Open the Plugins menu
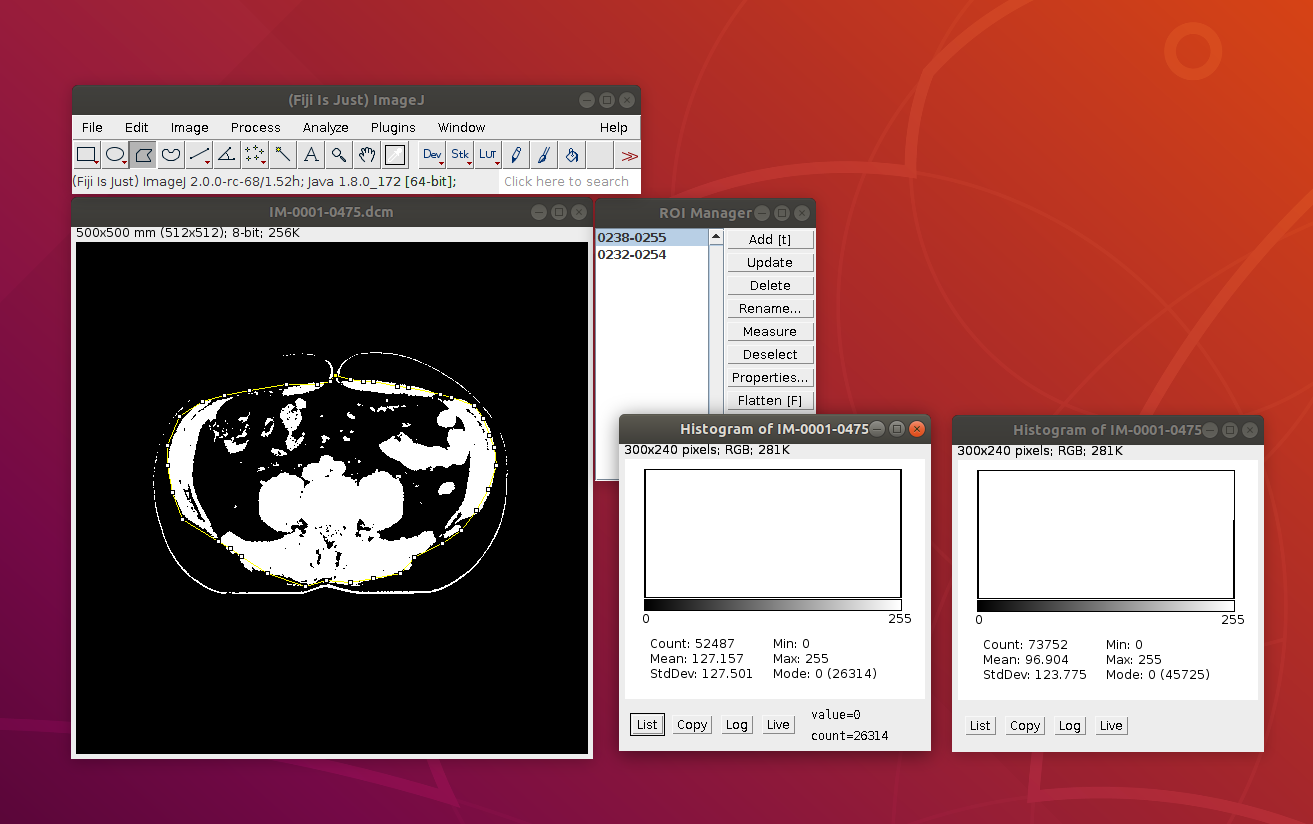This screenshot has width=1313, height=824. click(393, 127)
